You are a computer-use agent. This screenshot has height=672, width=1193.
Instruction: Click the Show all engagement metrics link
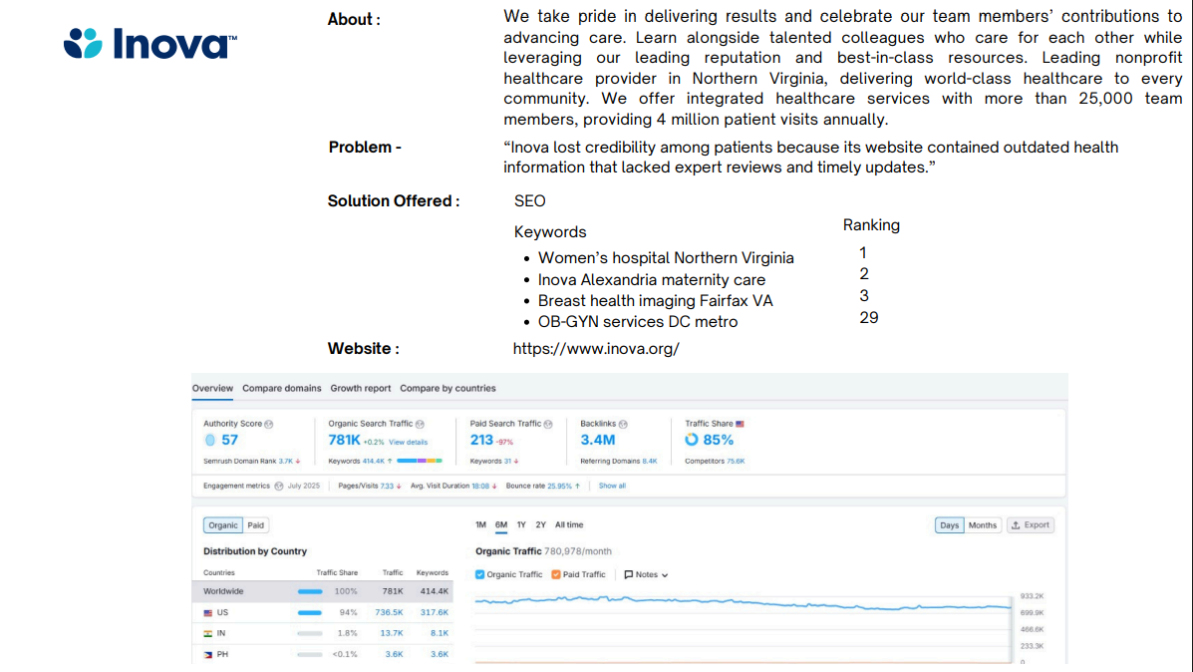coord(612,486)
